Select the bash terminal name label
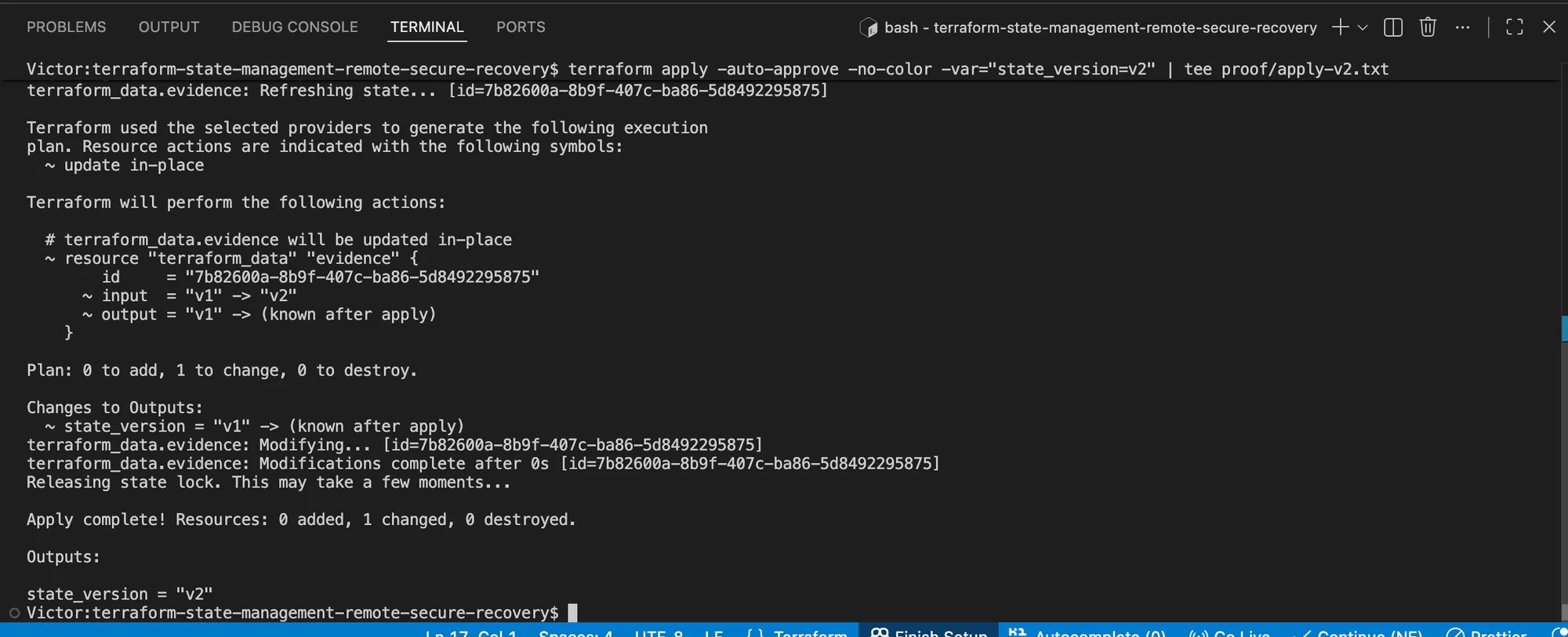1568x637 pixels. click(1101, 27)
